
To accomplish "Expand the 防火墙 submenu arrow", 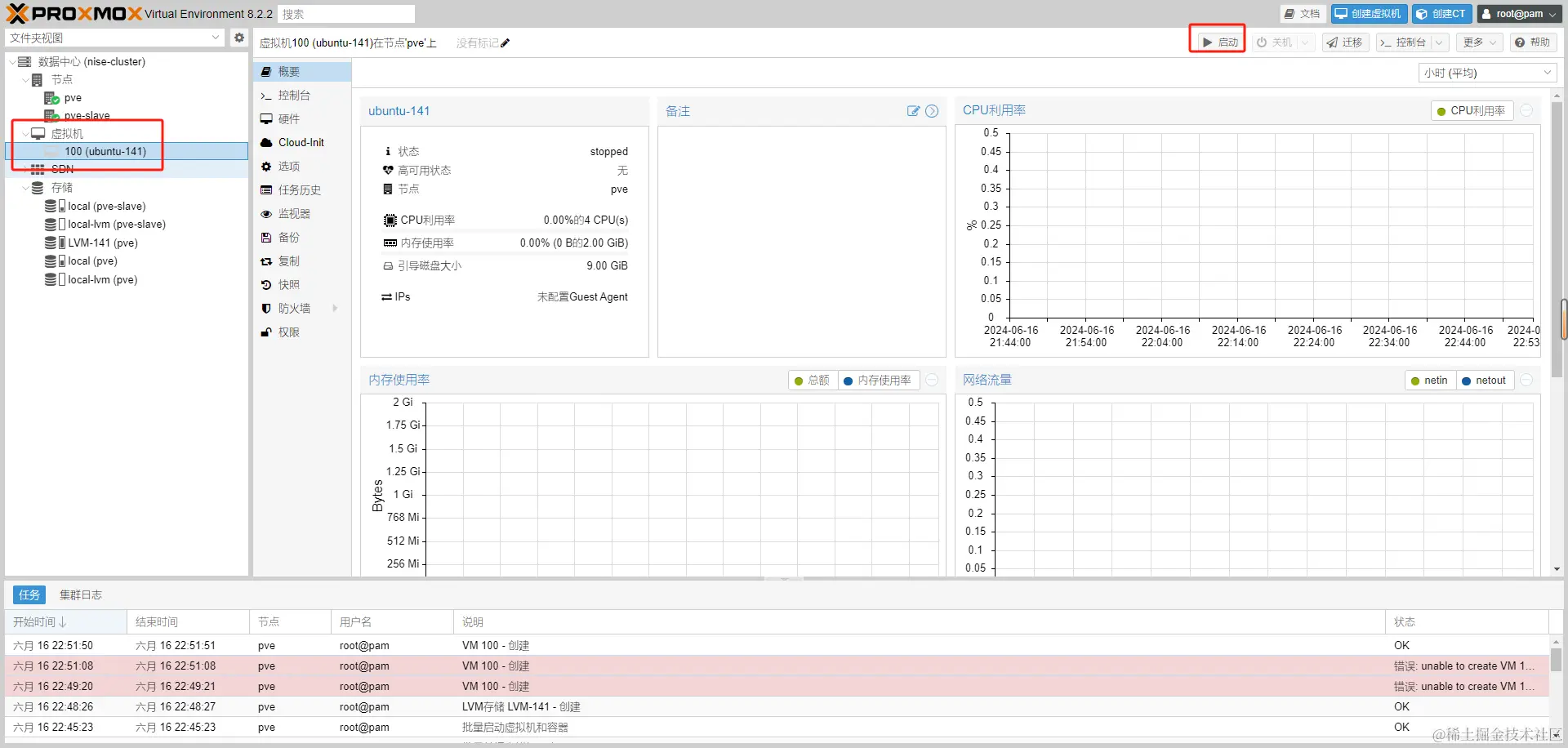I will 335,309.
